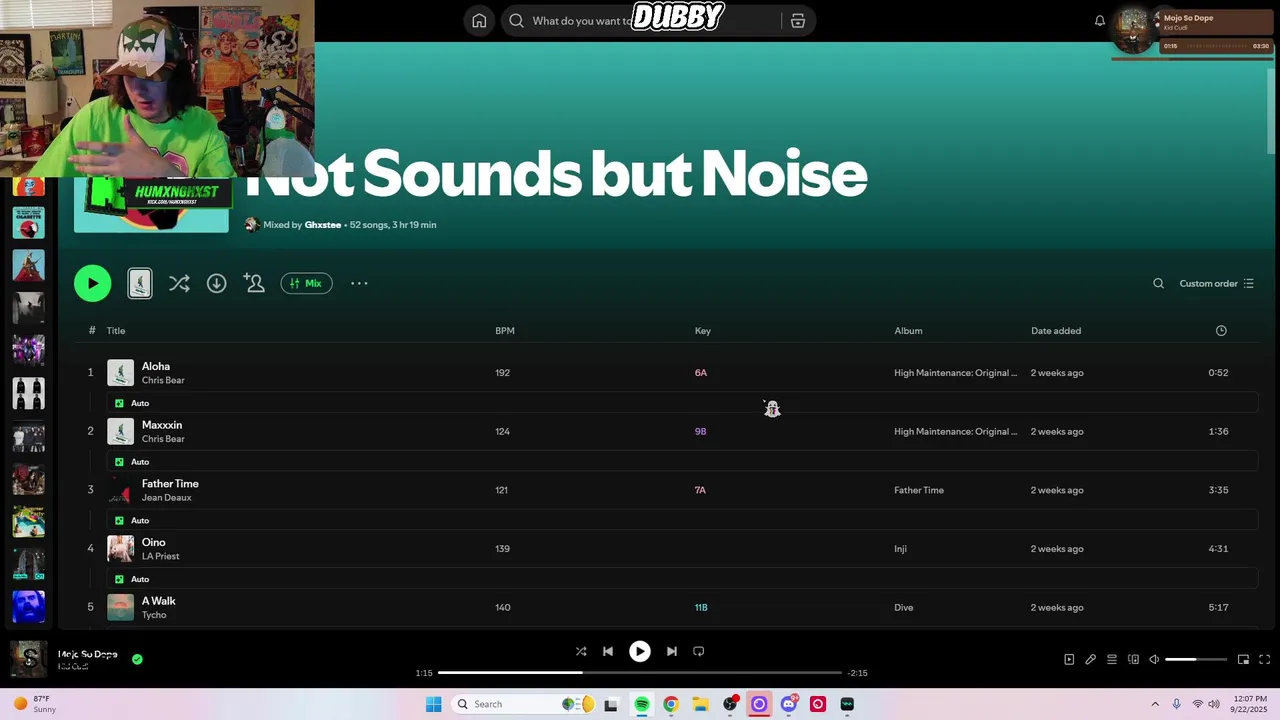The image size is (1280, 720).
Task: Toggle shuffle in the bottom player bar
Action: coord(581,651)
